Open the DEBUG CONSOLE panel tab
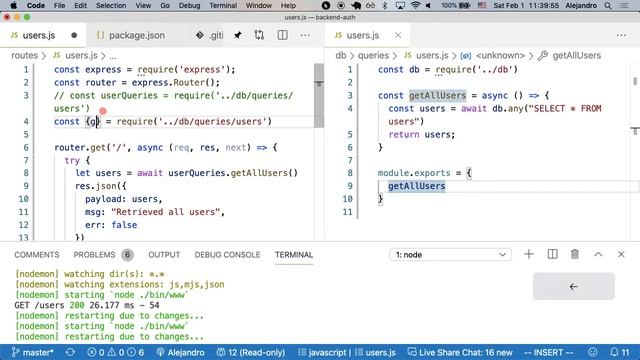This screenshot has width=640, height=360. click(x=227, y=255)
